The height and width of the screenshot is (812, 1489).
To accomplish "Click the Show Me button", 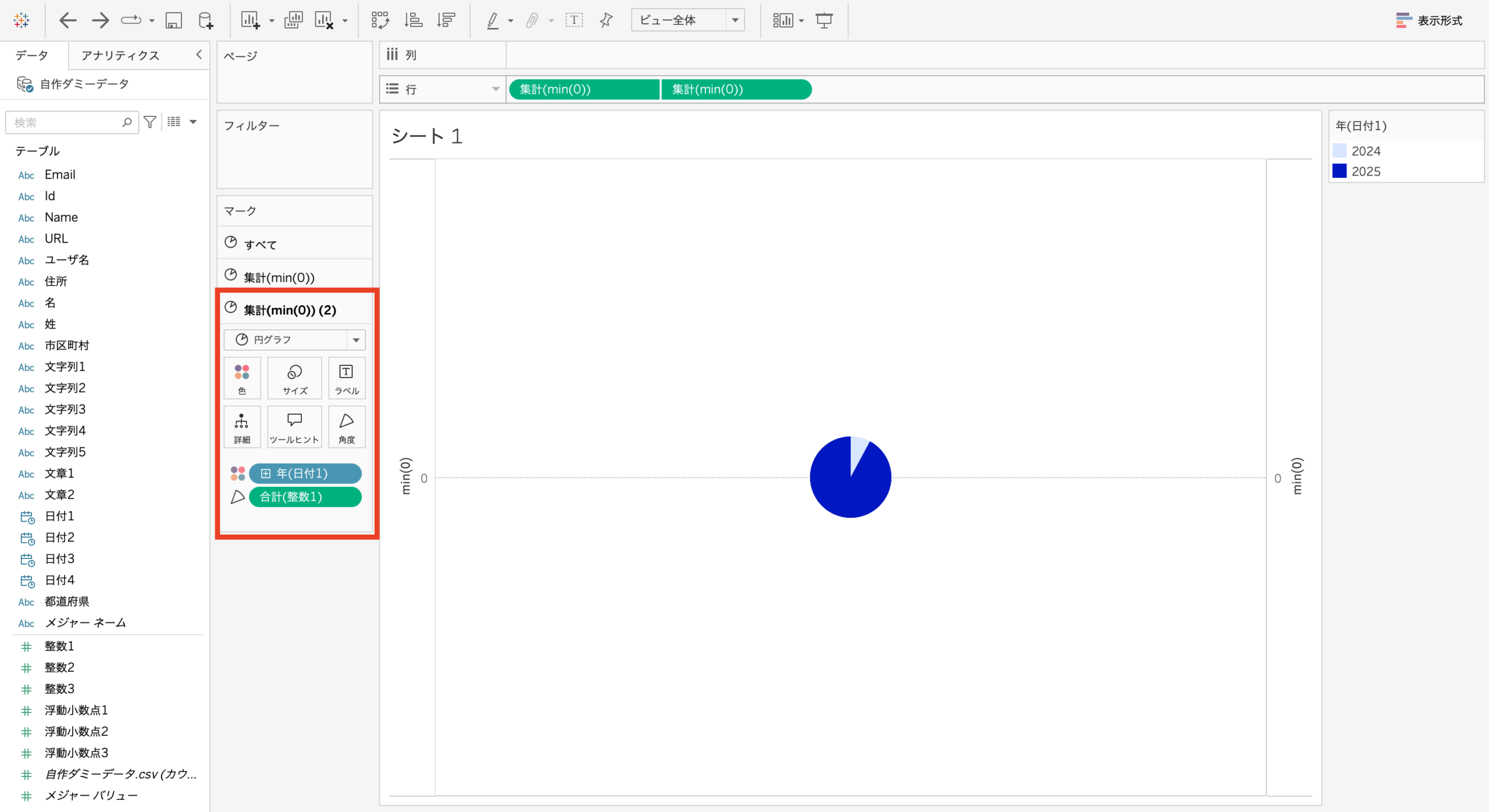I will tap(1429, 20).
